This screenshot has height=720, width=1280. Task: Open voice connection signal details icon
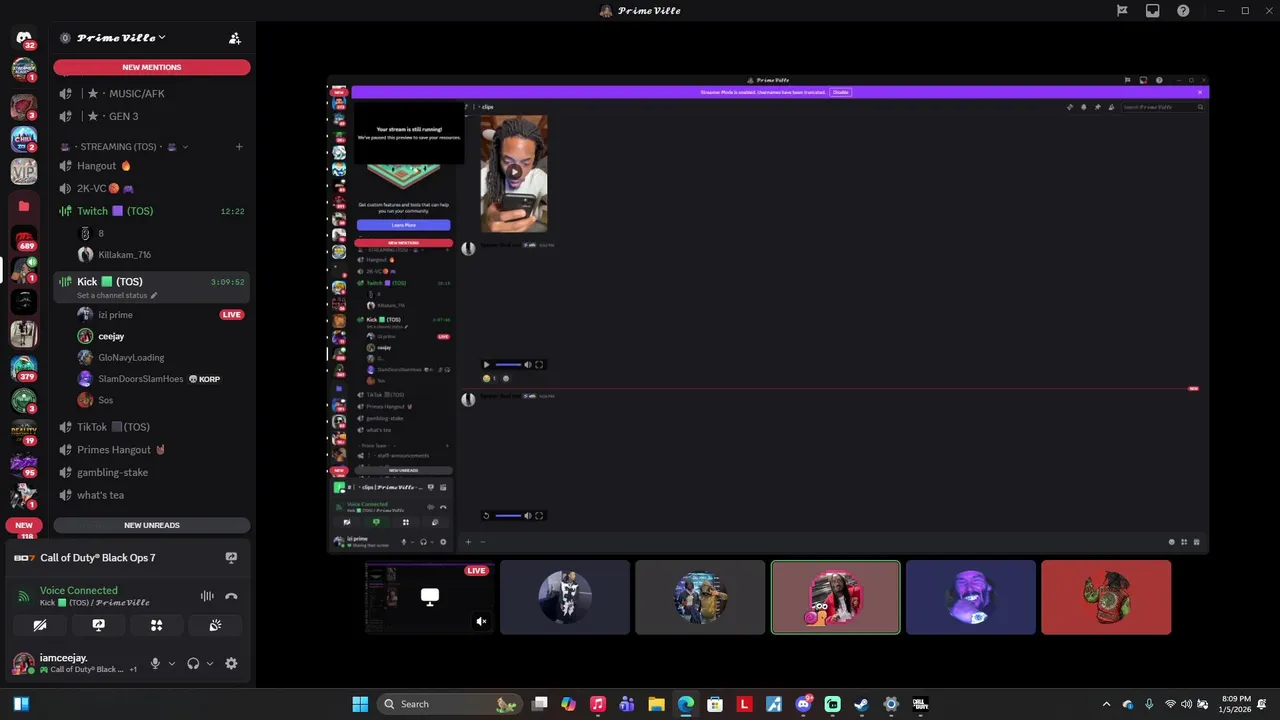coord(23,597)
